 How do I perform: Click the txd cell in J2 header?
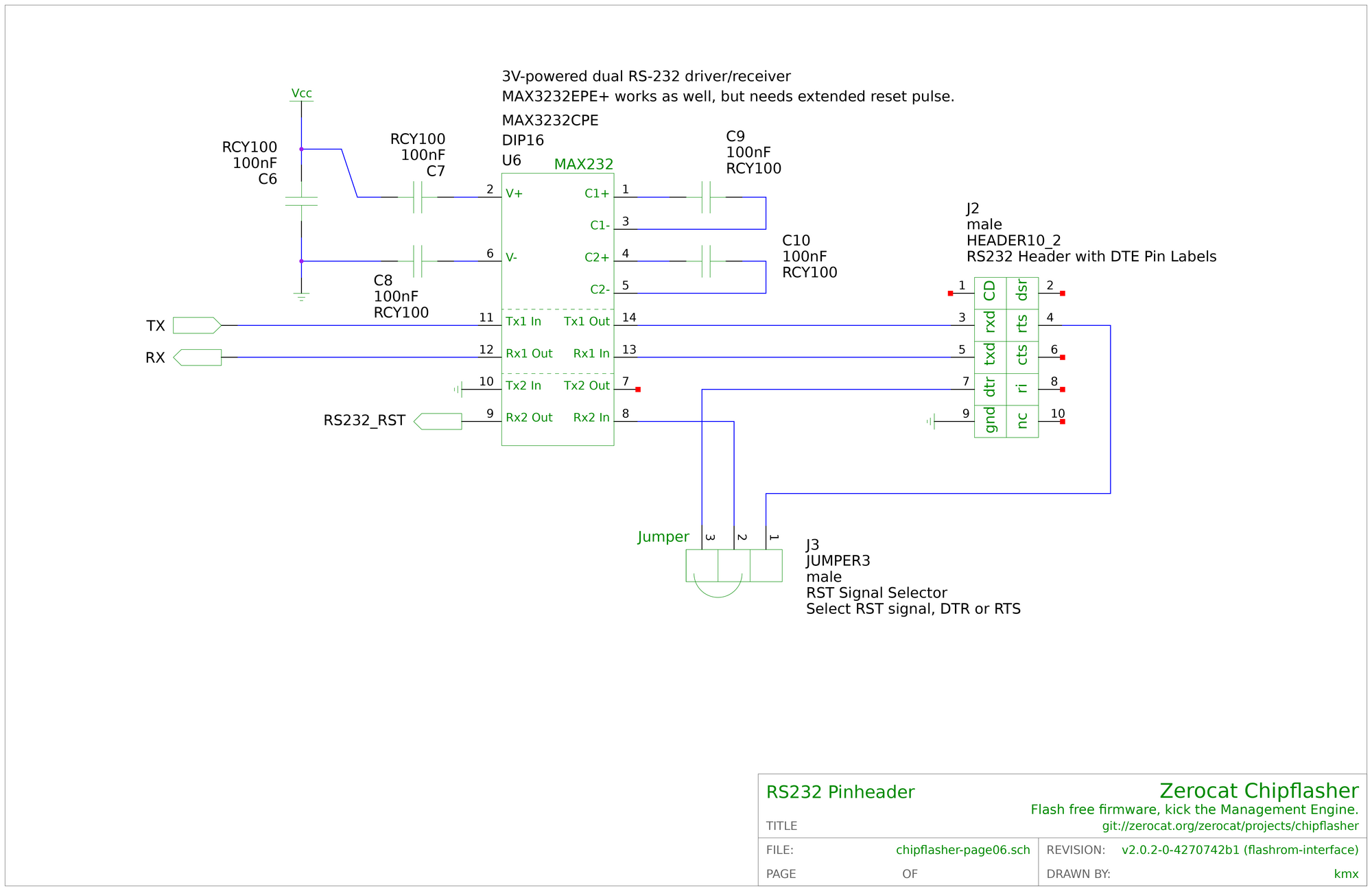coord(990,357)
